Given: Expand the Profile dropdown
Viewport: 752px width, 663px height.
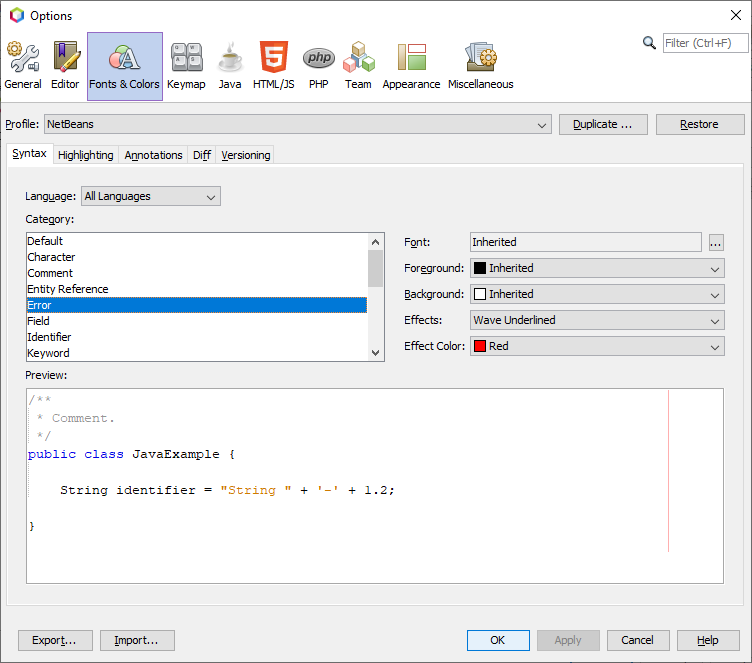Looking at the screenshot, I should tap(297, 125).
